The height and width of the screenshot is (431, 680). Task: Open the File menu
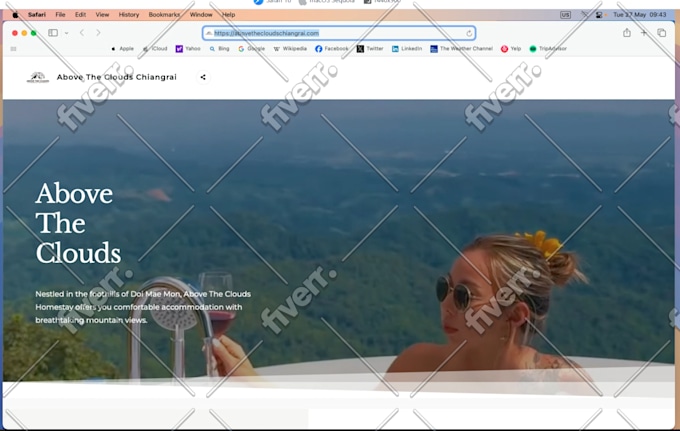click(60, 15)
